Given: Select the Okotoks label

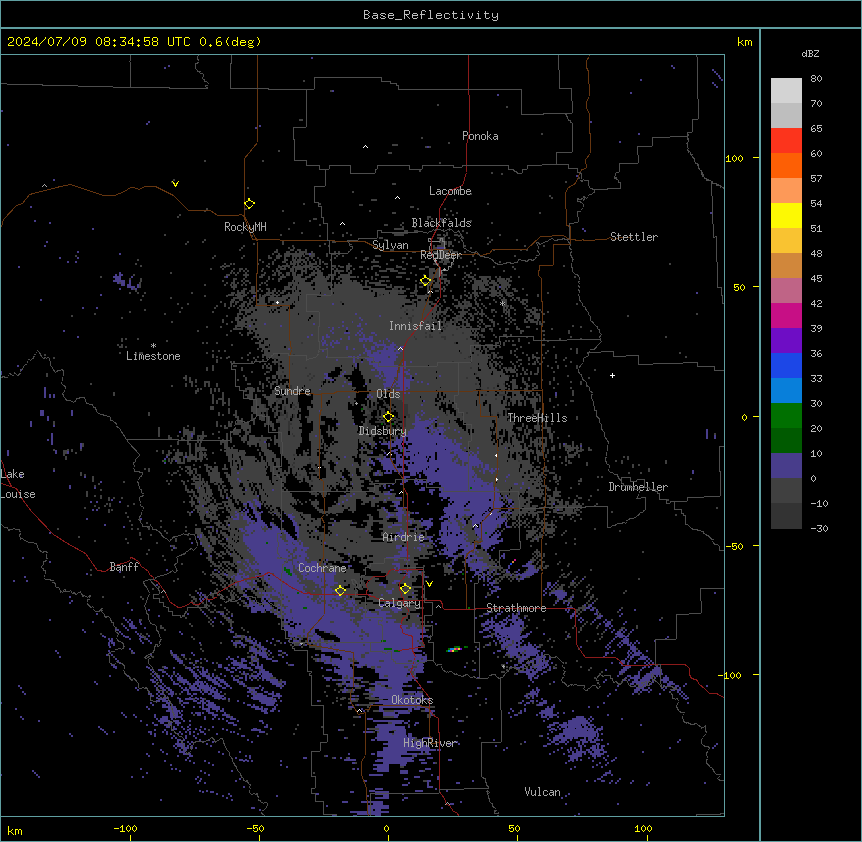Looking at the screenshot, I should point(412,700).
